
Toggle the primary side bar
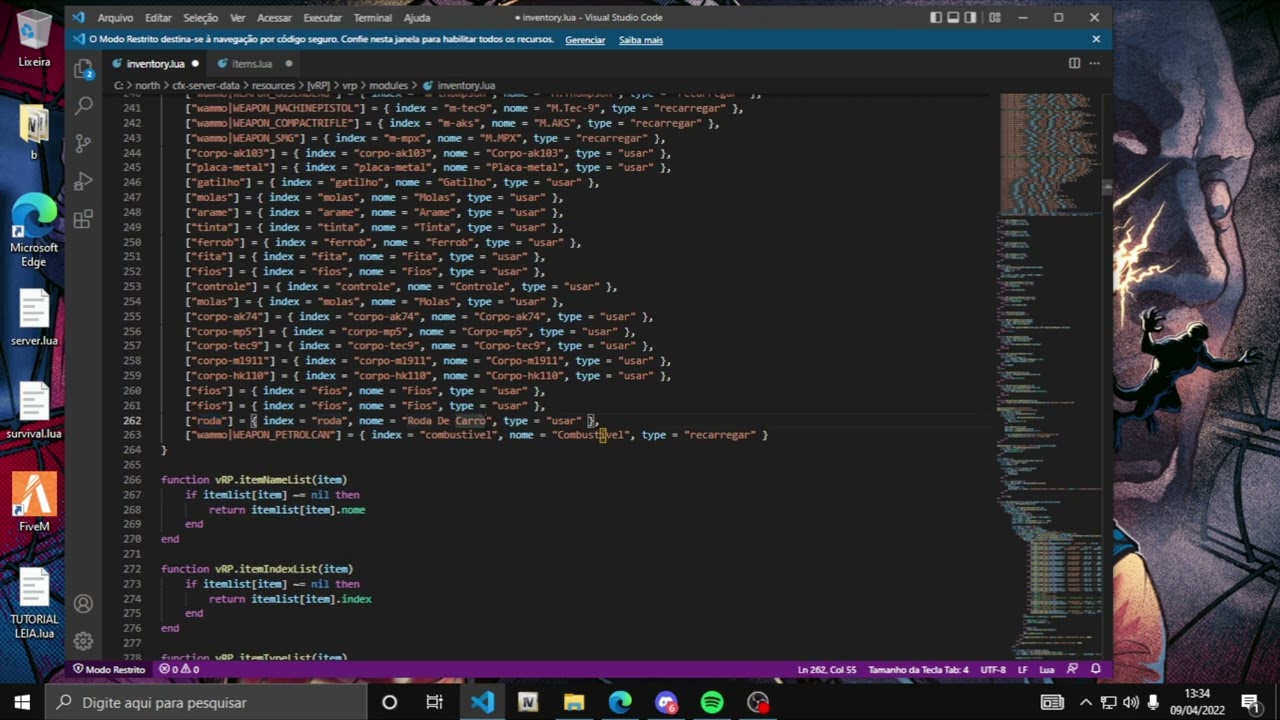936,17
